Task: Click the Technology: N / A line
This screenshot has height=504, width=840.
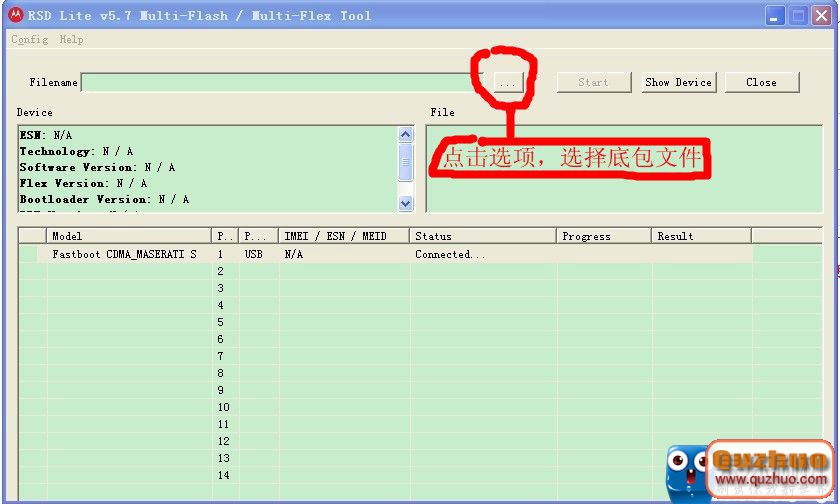Action: pos(77,151)
